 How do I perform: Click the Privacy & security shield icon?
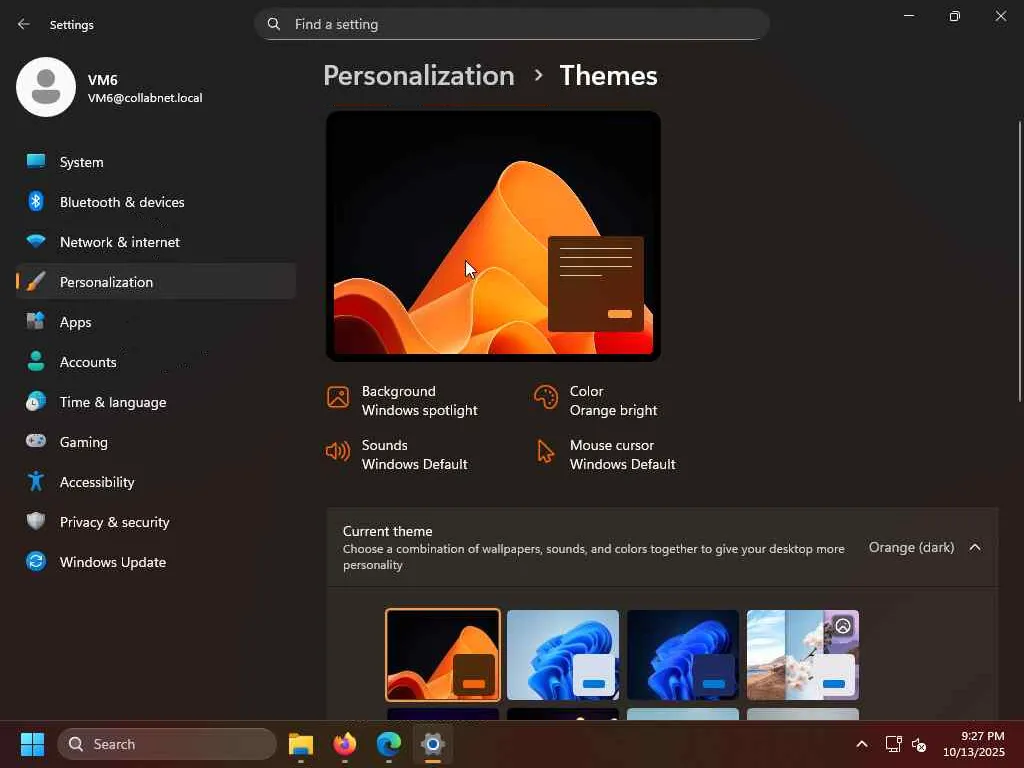36,521
